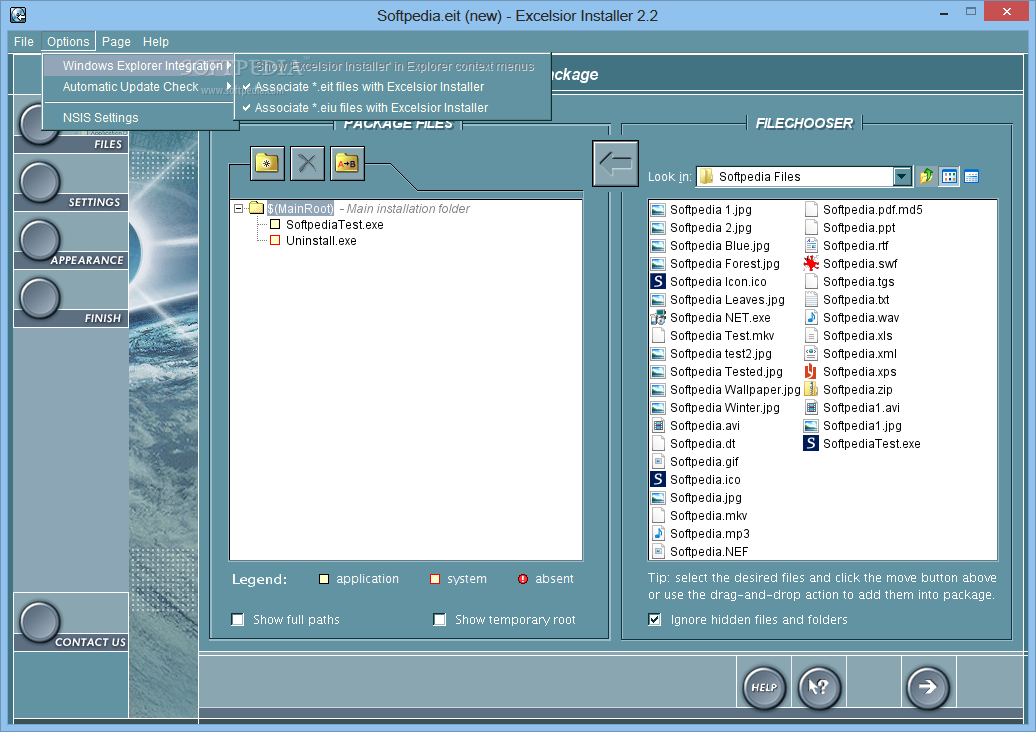The height and width of the screenshot is (732, 1036).
Task: Select the Softpedia.xml file
Action: tap(851, 353)
